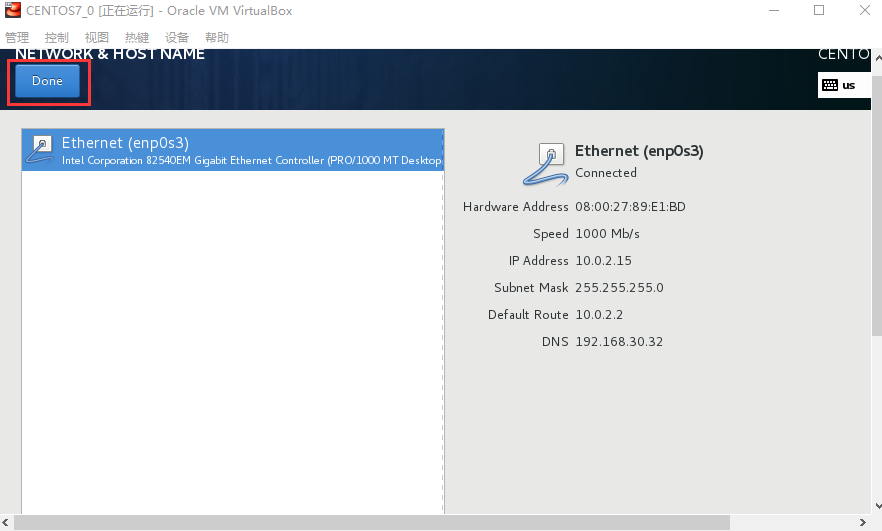This screenshot has width=882, height=531.
Task: Click the VirtualBox app icon in title bar
Action: (x=12, y=10)
